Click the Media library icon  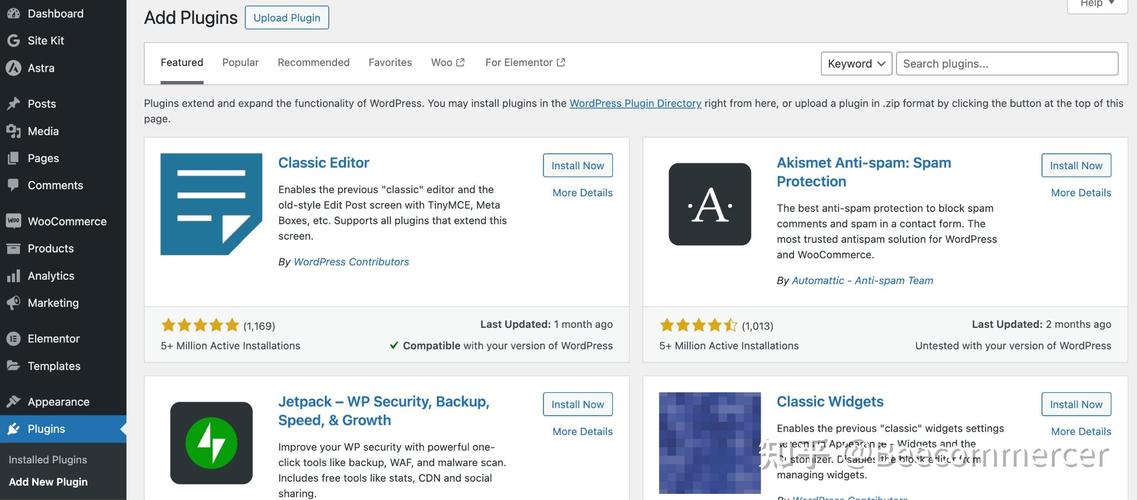pyautogui.click(x=13, y=131)
